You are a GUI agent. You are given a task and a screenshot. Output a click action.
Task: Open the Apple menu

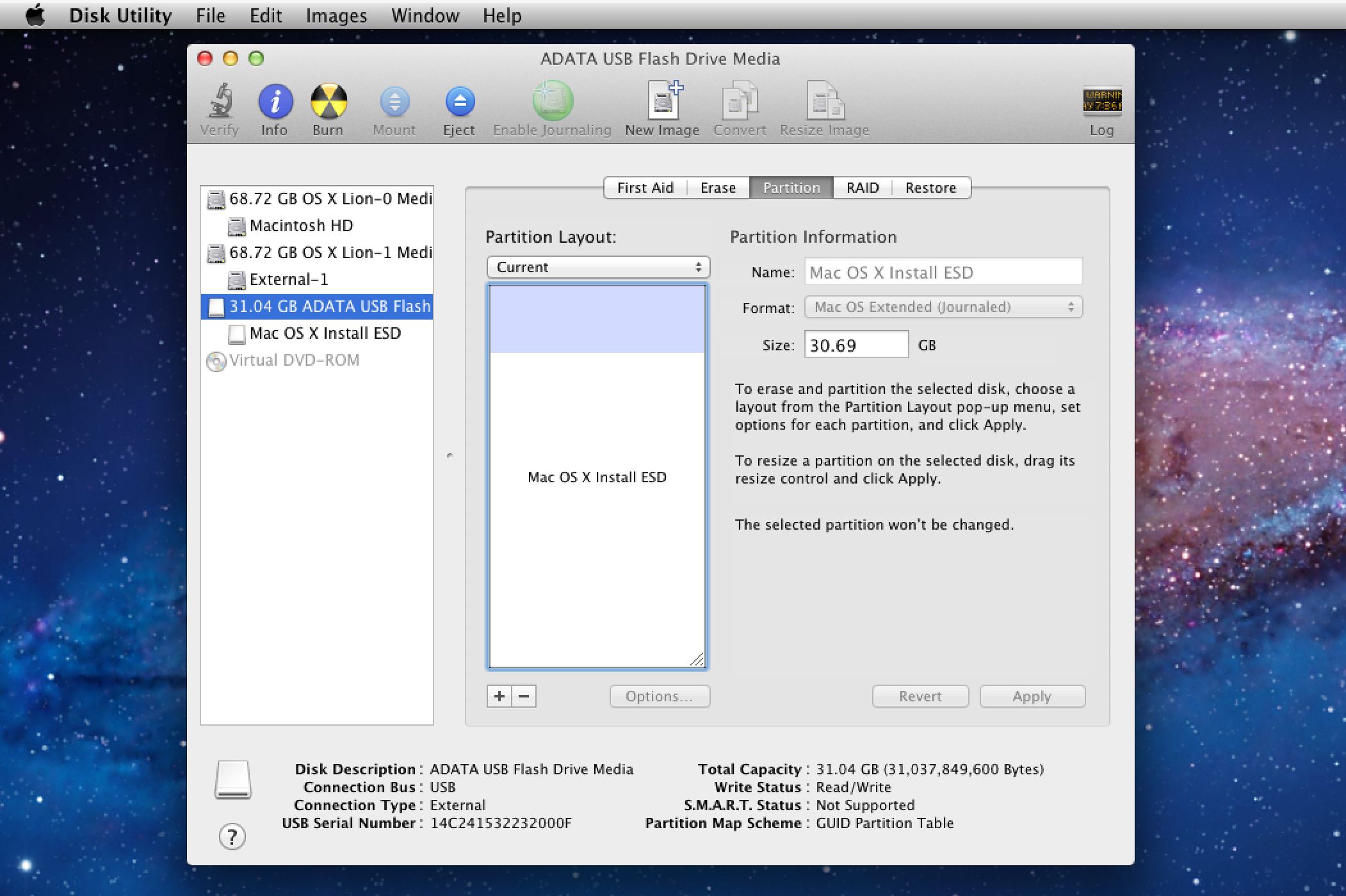[x=35, y=15]
